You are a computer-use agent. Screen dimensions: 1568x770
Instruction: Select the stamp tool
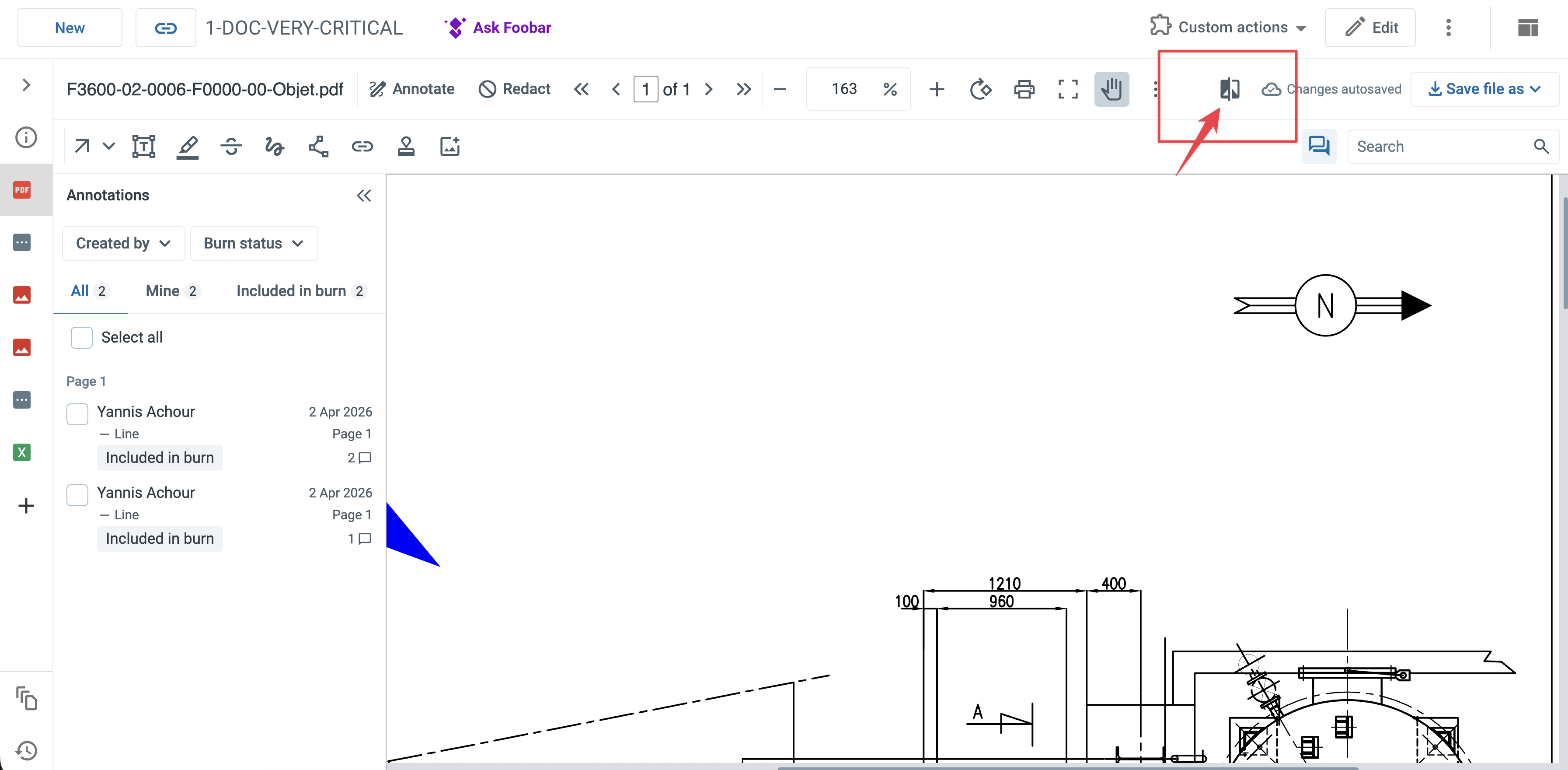point(406,146)
